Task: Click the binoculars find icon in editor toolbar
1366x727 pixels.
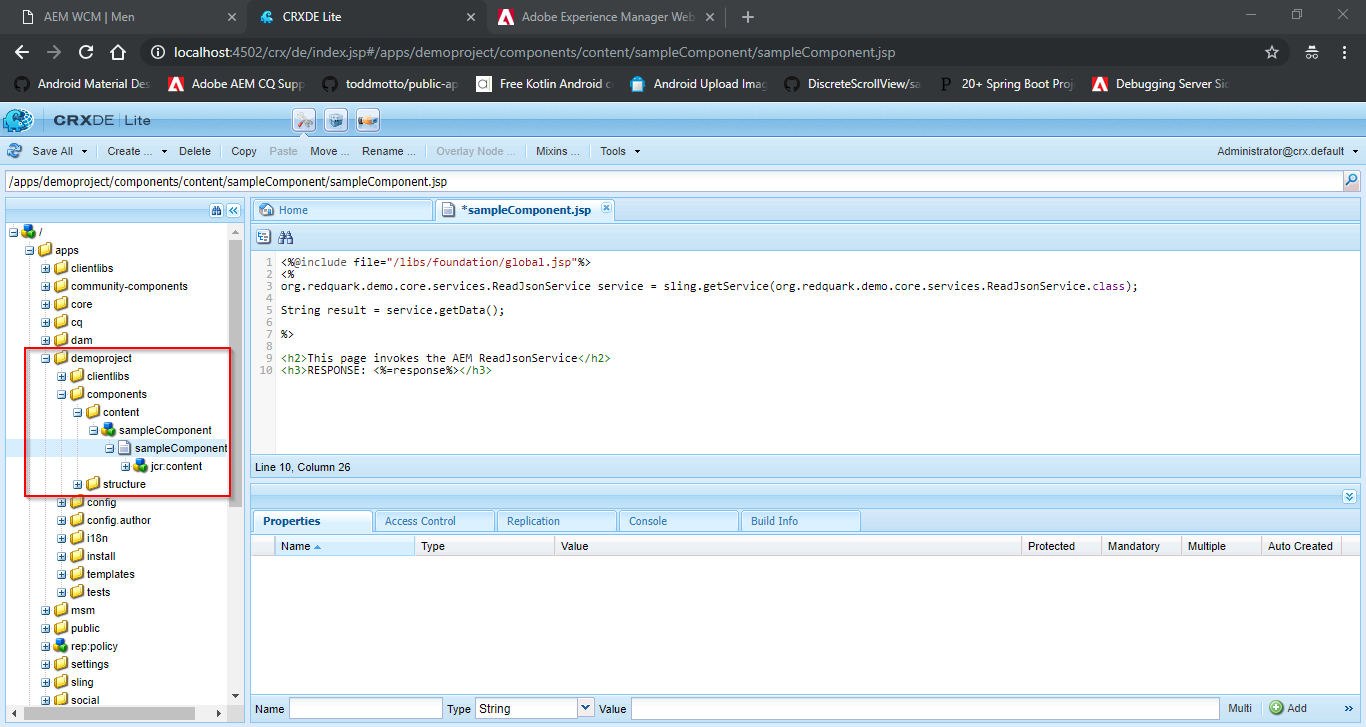Action: (286, 237)
